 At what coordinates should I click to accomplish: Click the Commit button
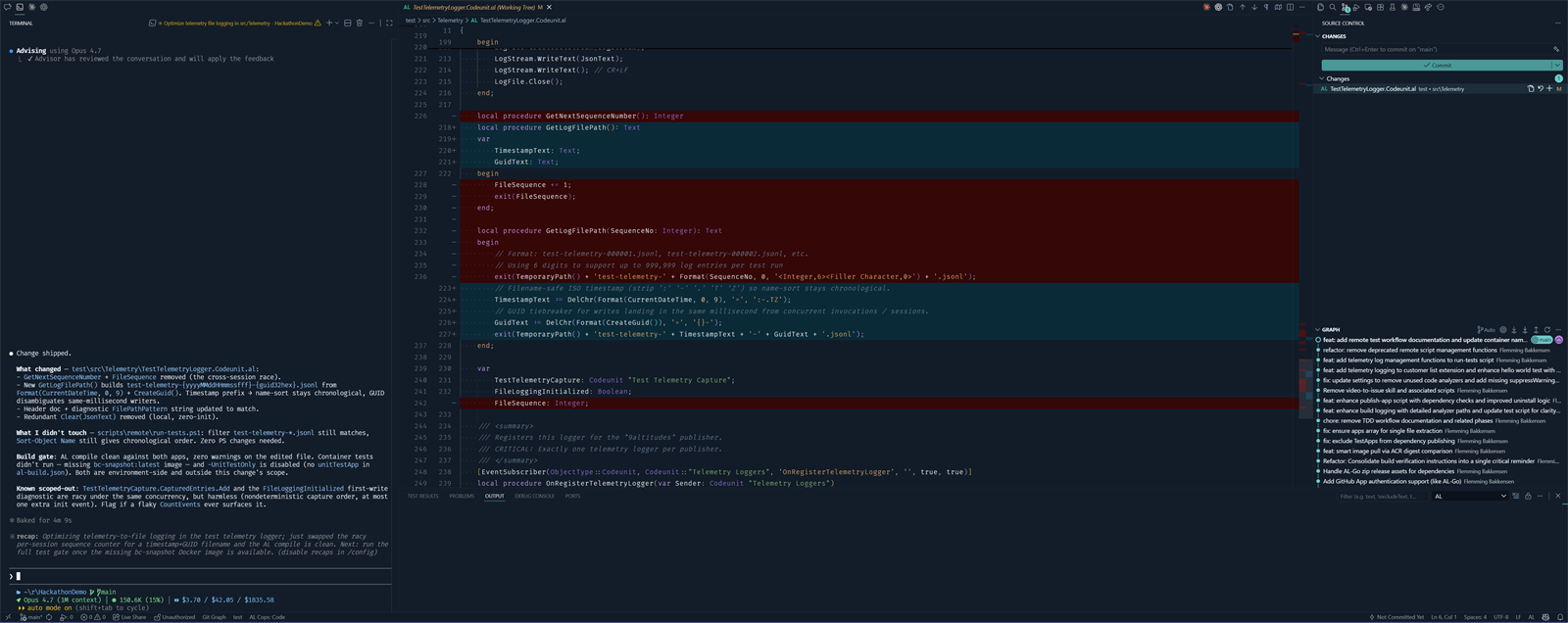(x=1436, y=66)
